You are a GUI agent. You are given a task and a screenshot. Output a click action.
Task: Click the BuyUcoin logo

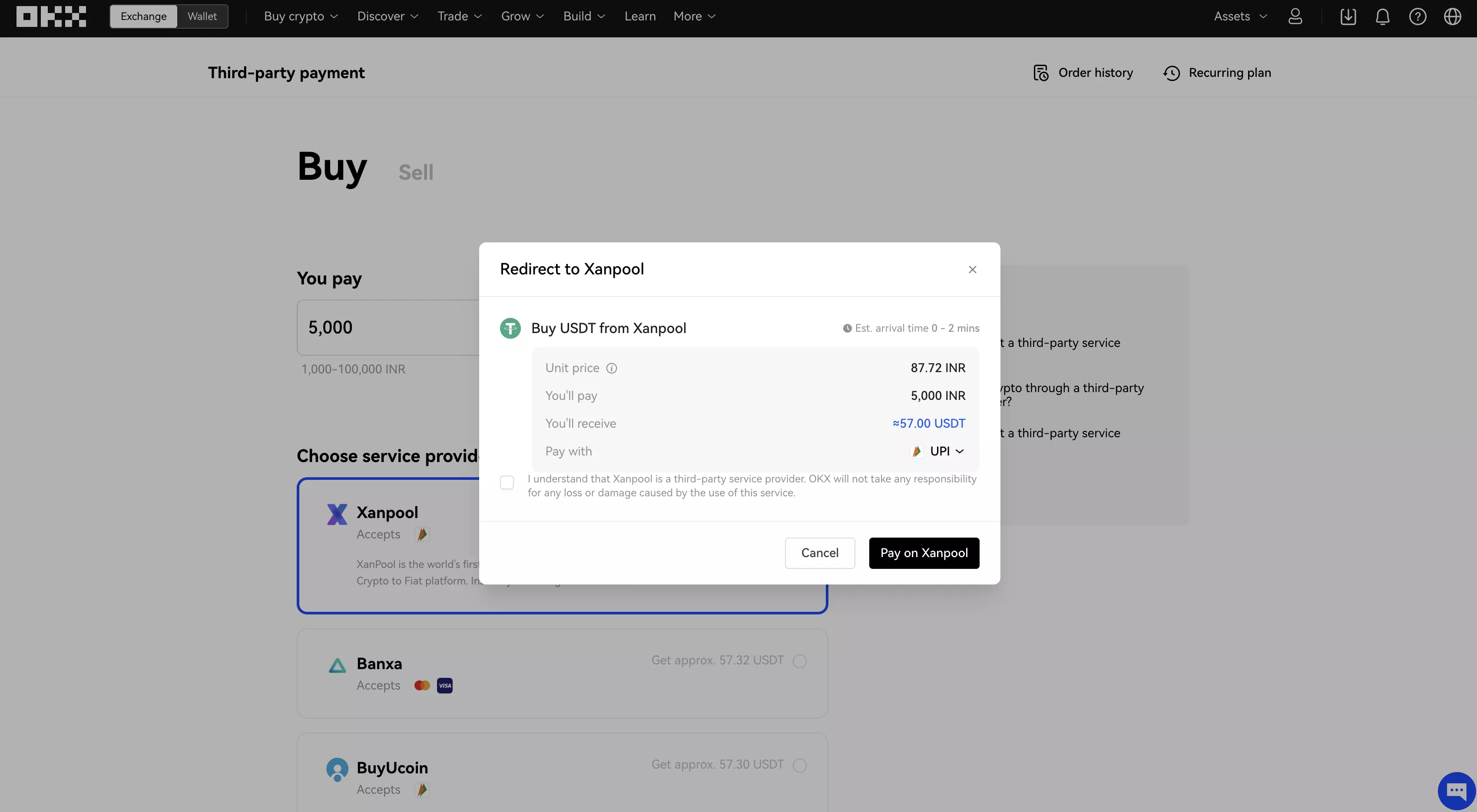tap(337, 769)
